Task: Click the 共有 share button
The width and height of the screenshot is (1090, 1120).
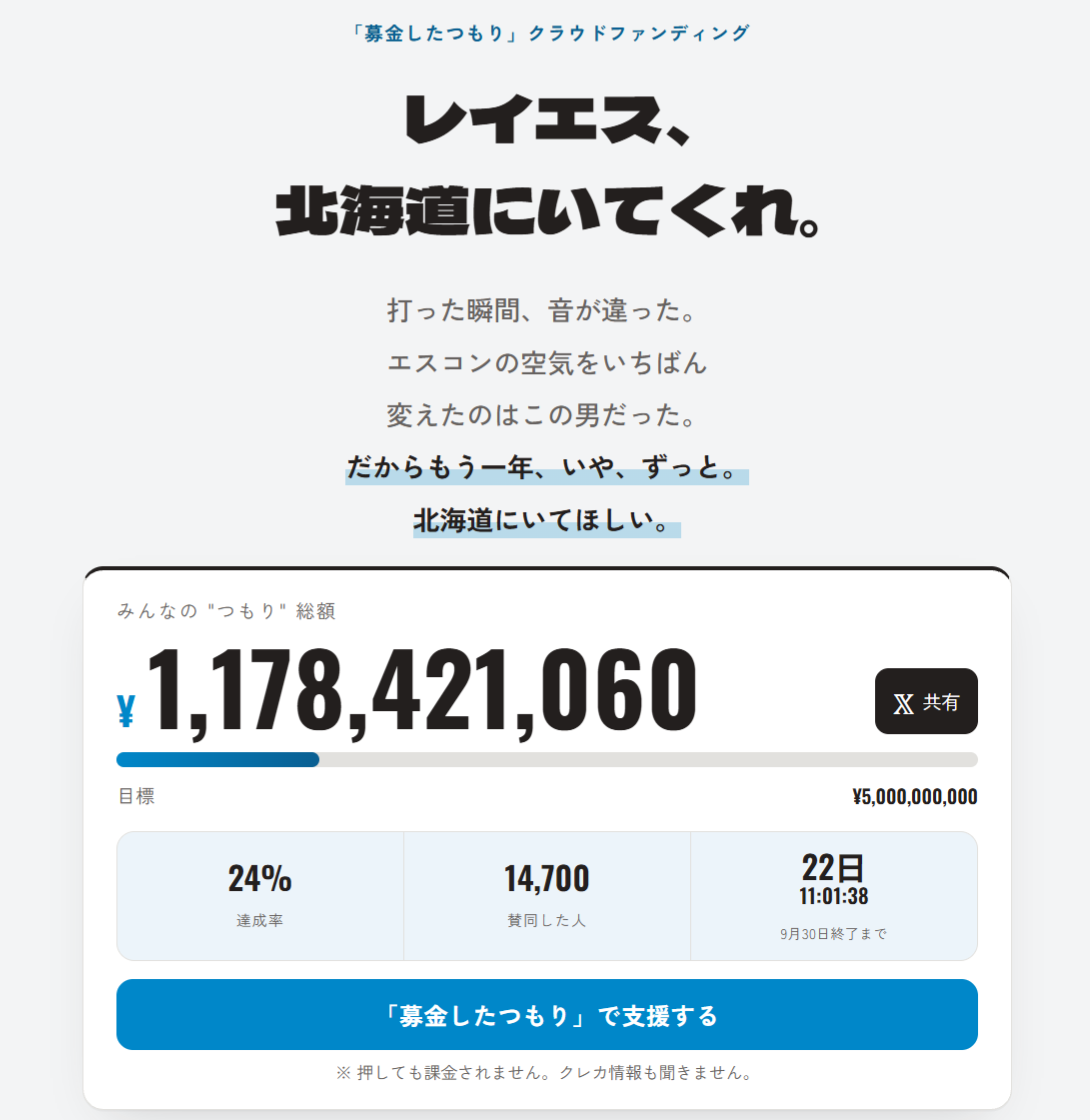Action: pos(926,701)
